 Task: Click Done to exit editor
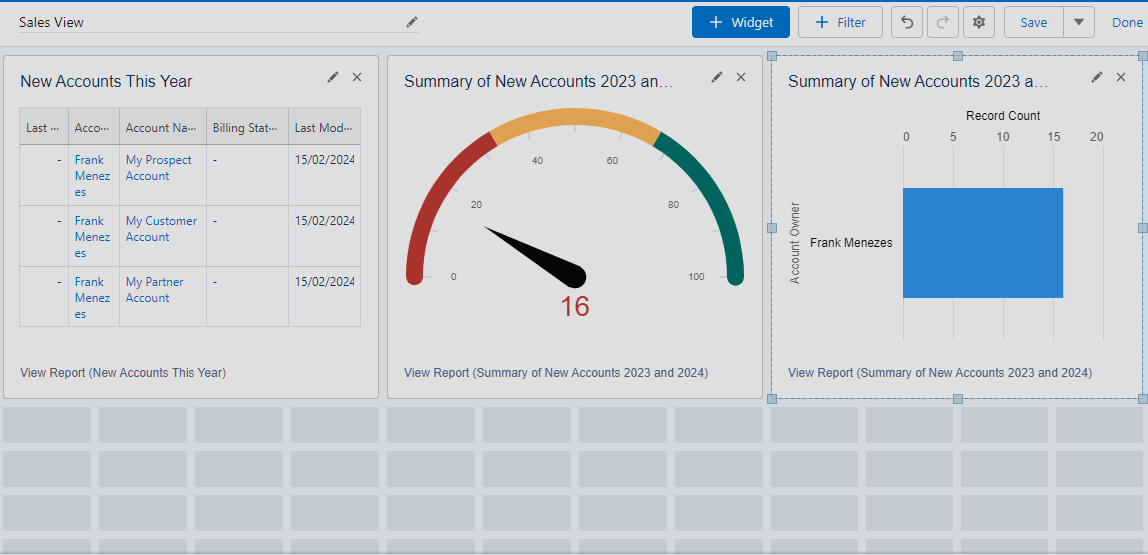click(x=1127, y=23)
